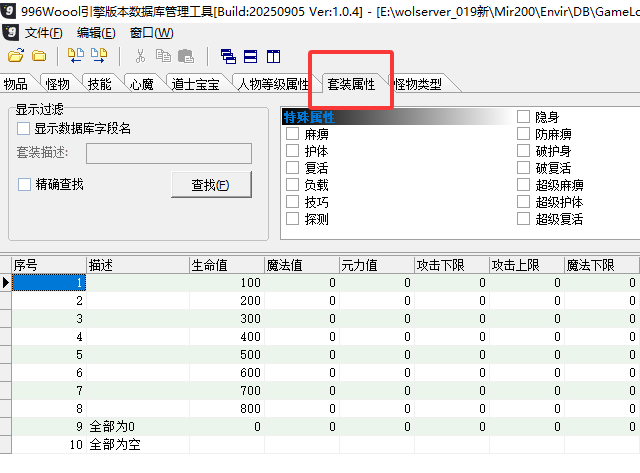Open the 文件(F) menu
Image resolution: width=640 pixels, height=473 pixels.
coord(43,32)
